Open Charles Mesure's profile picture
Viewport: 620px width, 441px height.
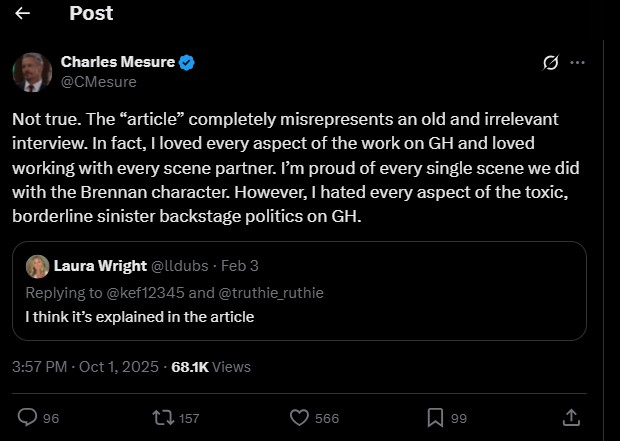tap(32, 72)
